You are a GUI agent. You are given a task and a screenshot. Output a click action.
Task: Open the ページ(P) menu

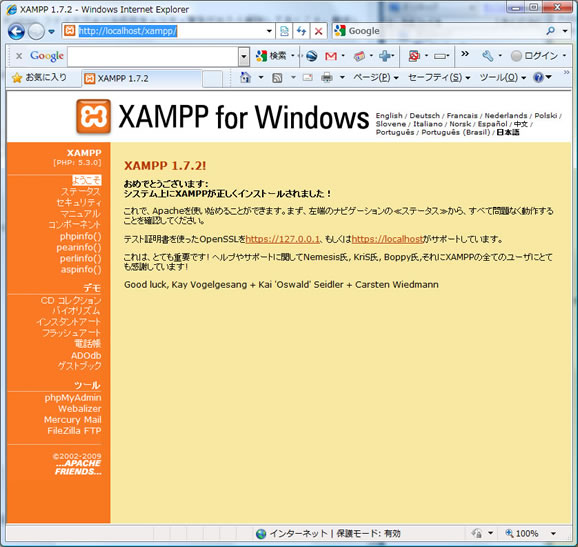coord(376,77)
